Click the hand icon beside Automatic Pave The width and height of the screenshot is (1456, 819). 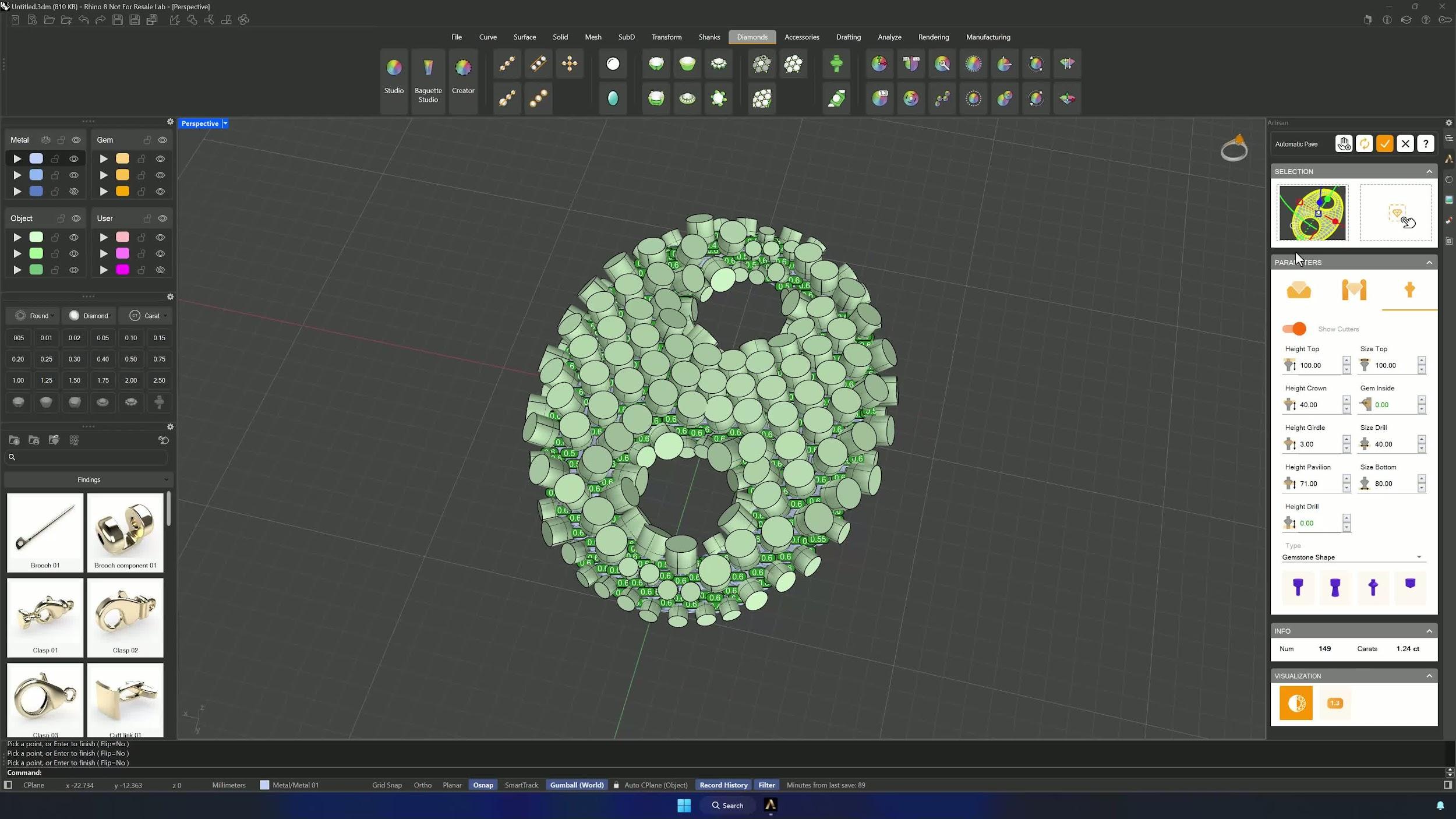click(1344, 144)
